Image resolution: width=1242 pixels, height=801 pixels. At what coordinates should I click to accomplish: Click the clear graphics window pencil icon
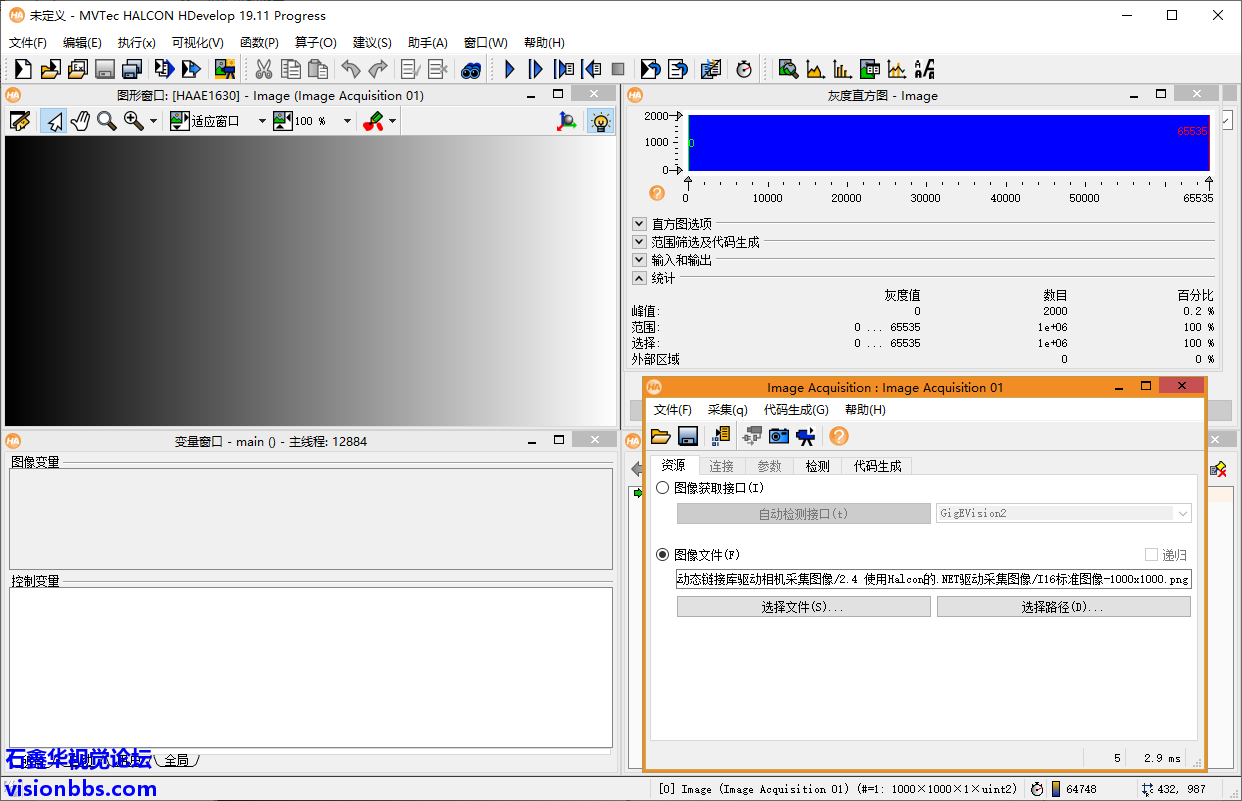pos(20,121)
